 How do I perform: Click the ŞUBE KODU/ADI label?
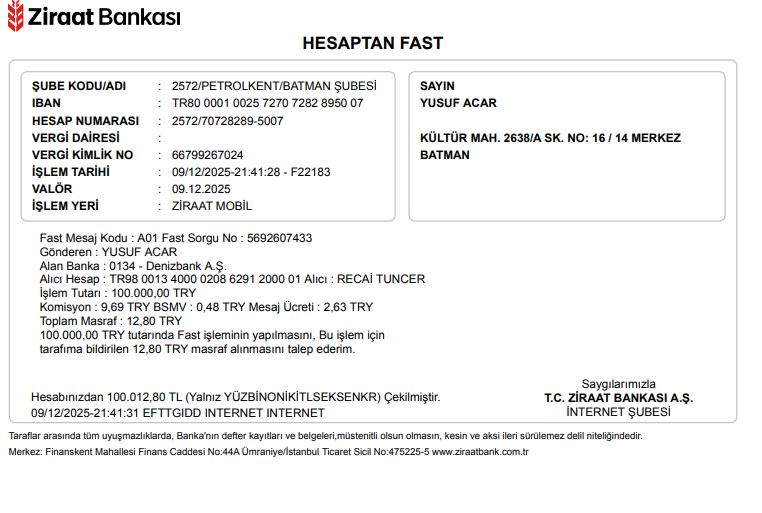(79, 86)
